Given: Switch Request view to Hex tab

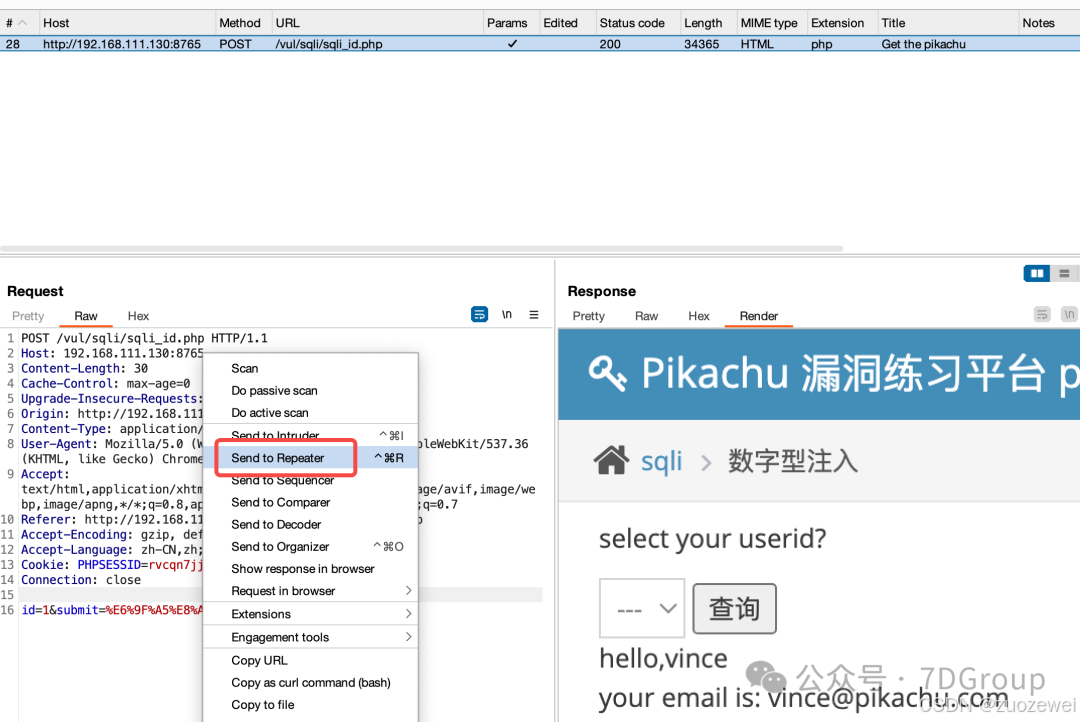Looking at the screenshot, I should [138, 316].
